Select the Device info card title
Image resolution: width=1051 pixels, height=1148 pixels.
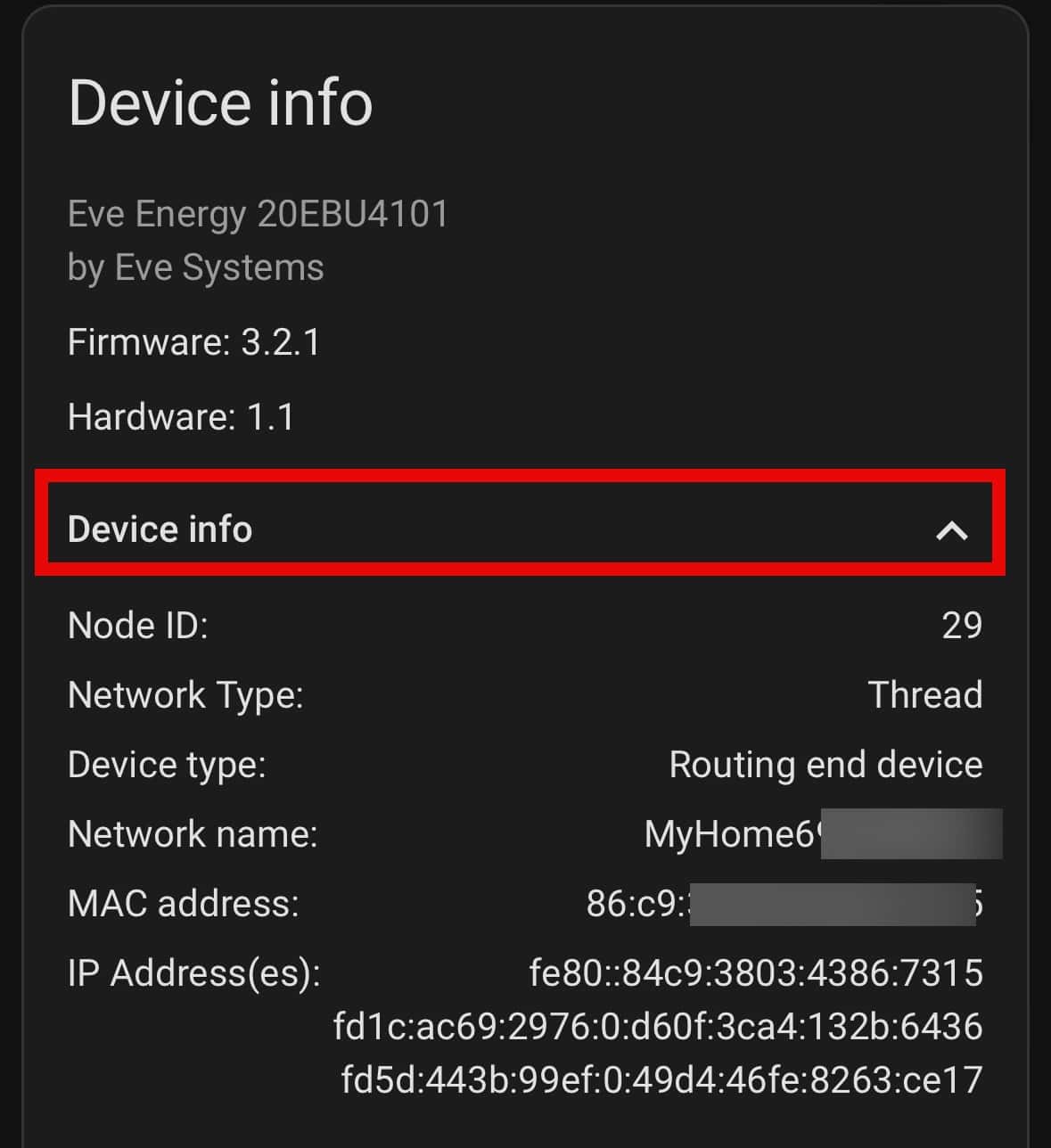(220, 102)
